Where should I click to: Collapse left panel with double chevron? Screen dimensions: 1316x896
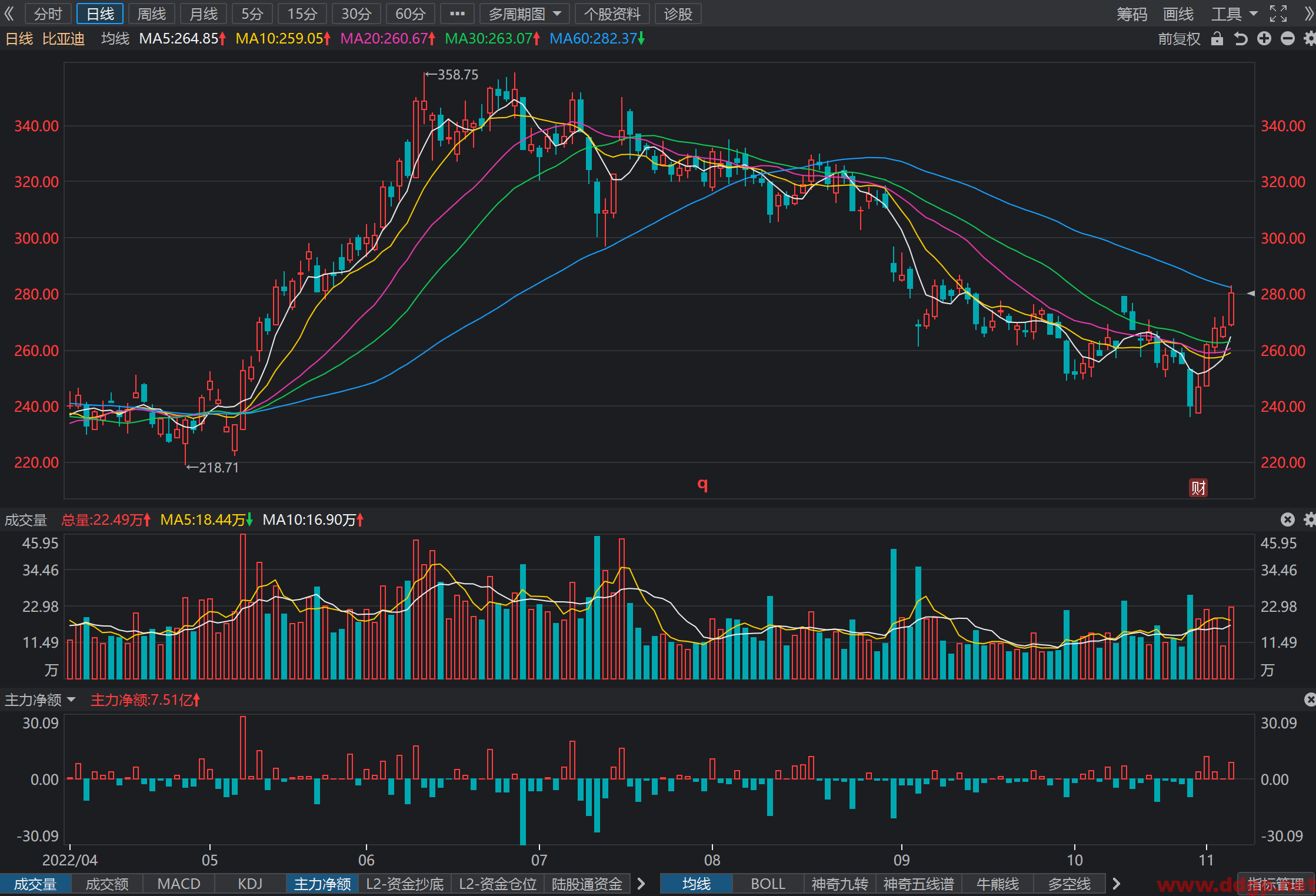tap(9, 14)
